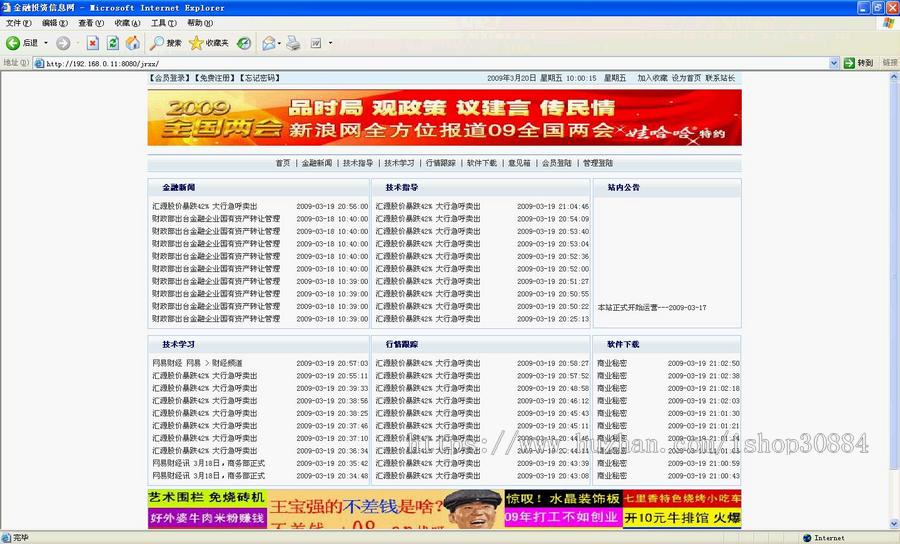This screenshot has height=544, width=900.
Task: Click the 艺术围栏 免烧砖机 ad
Action: click(x=207, y=498)
